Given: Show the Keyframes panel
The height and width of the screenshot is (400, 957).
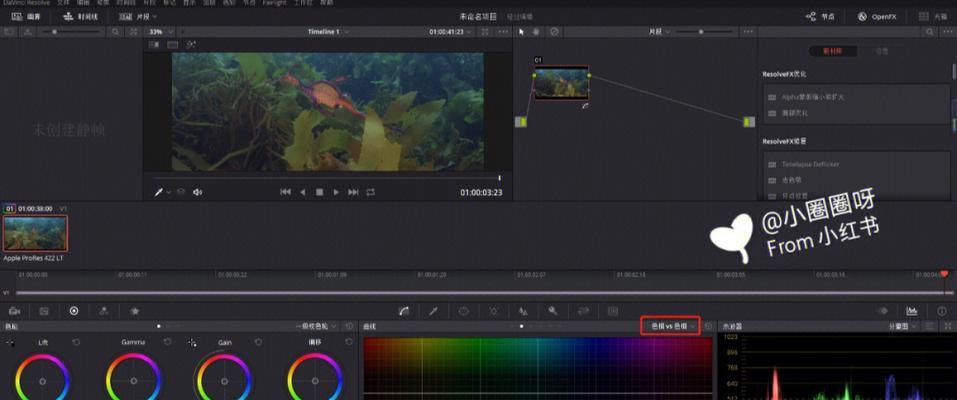Looking at the screenshot, I should [x=882, y=311].
